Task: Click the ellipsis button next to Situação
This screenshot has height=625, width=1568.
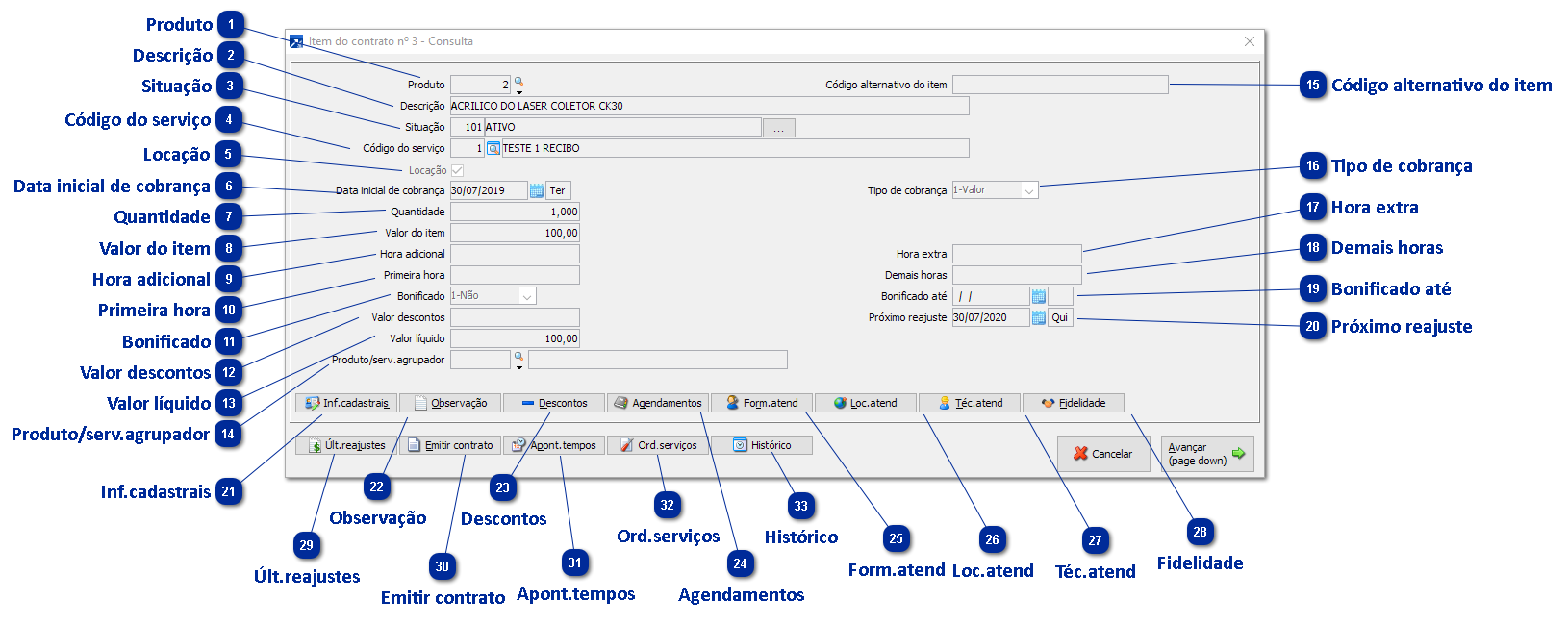Action: tap(779, 127)
